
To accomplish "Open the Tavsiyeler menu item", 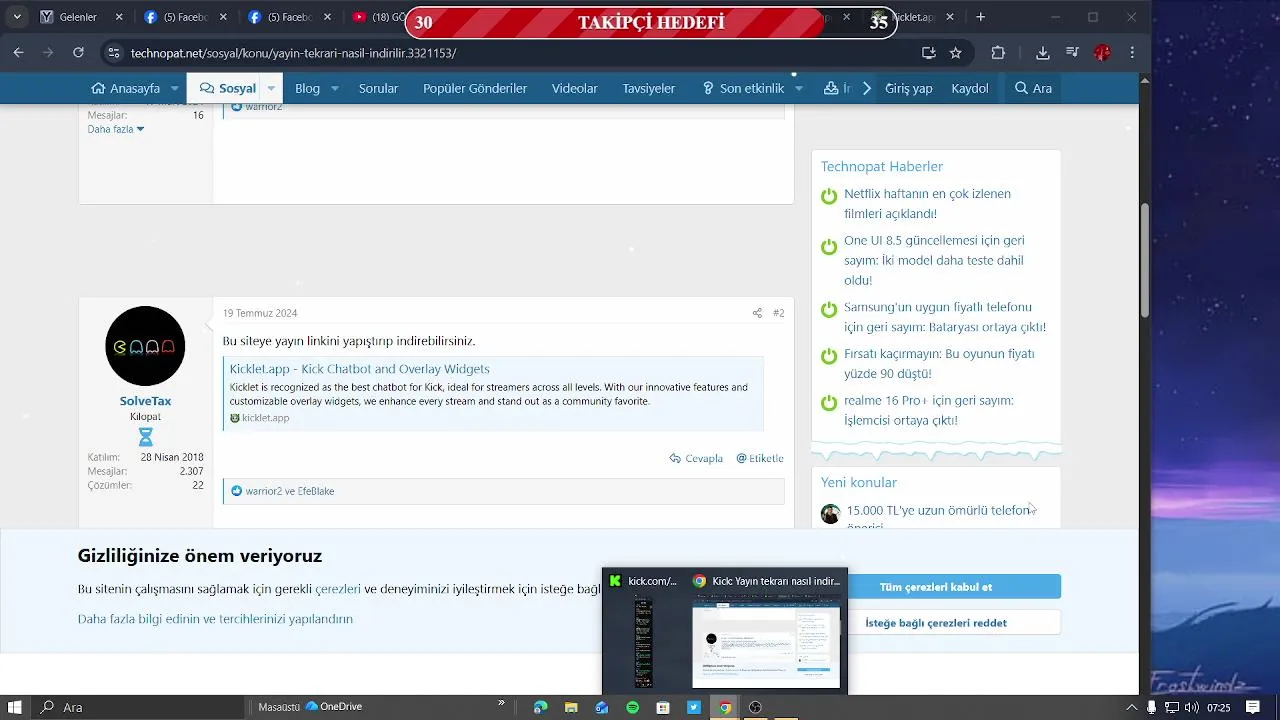I will 649,88.
